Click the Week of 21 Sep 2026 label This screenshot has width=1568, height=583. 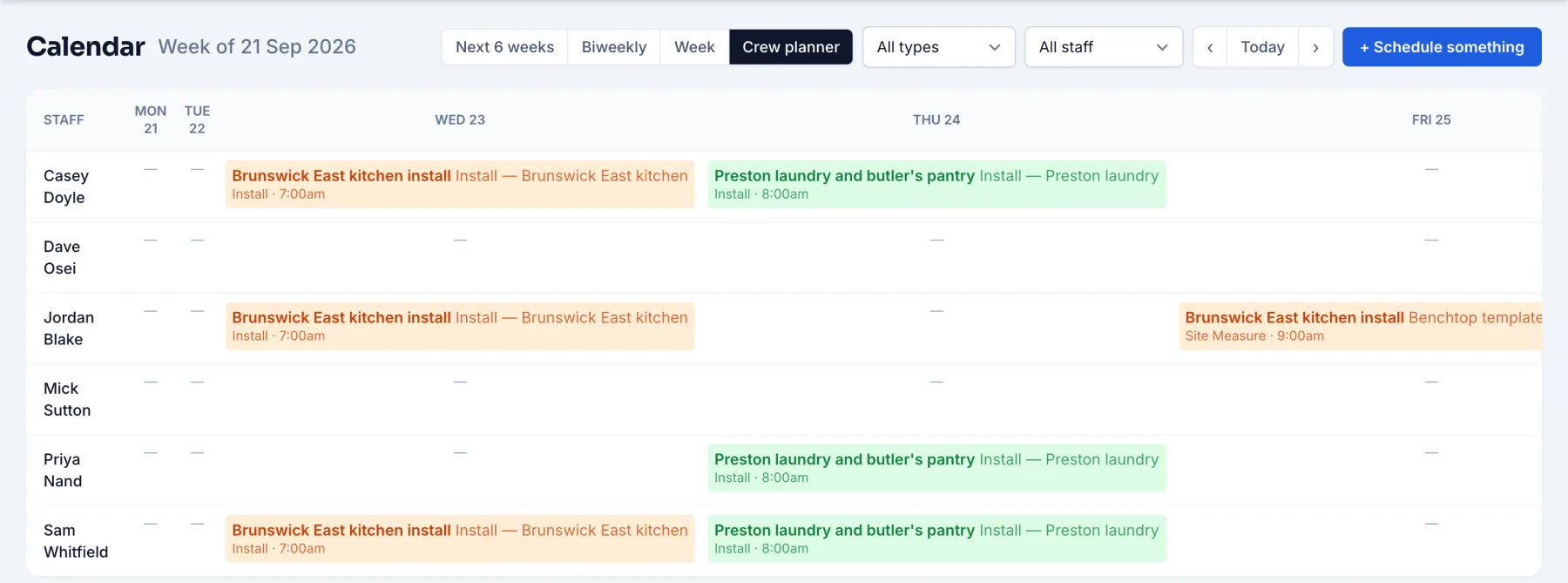pos(257,47)
